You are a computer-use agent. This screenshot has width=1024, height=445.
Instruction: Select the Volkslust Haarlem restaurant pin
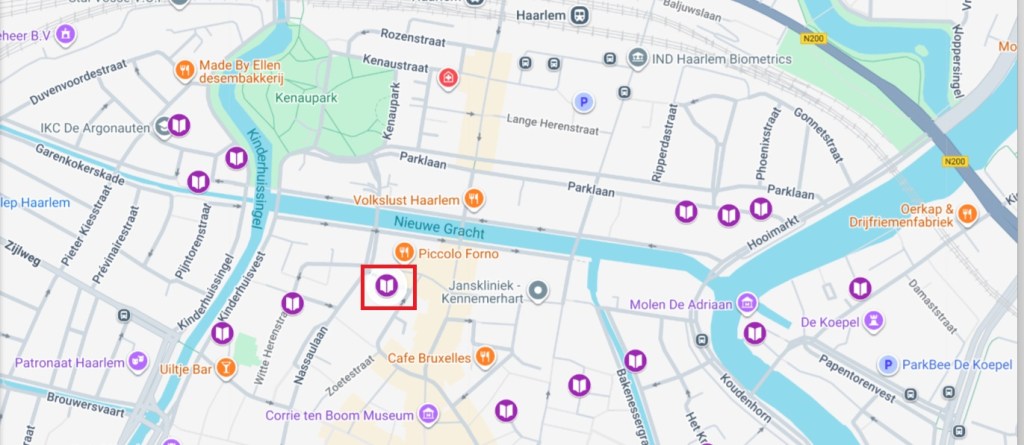click(474, 199)
